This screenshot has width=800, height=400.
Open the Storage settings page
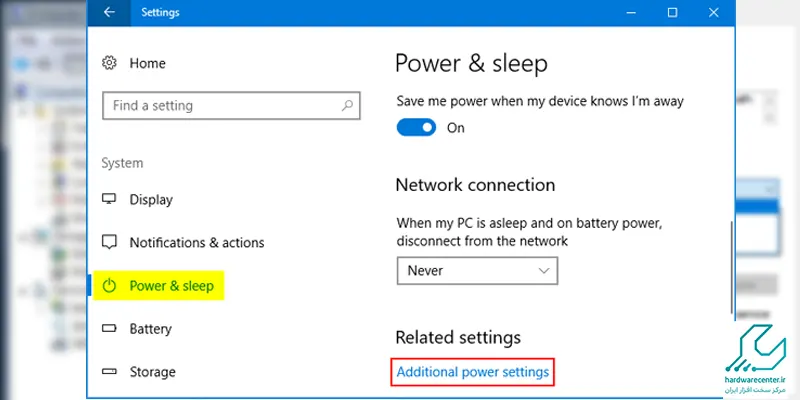click(153, 372)
